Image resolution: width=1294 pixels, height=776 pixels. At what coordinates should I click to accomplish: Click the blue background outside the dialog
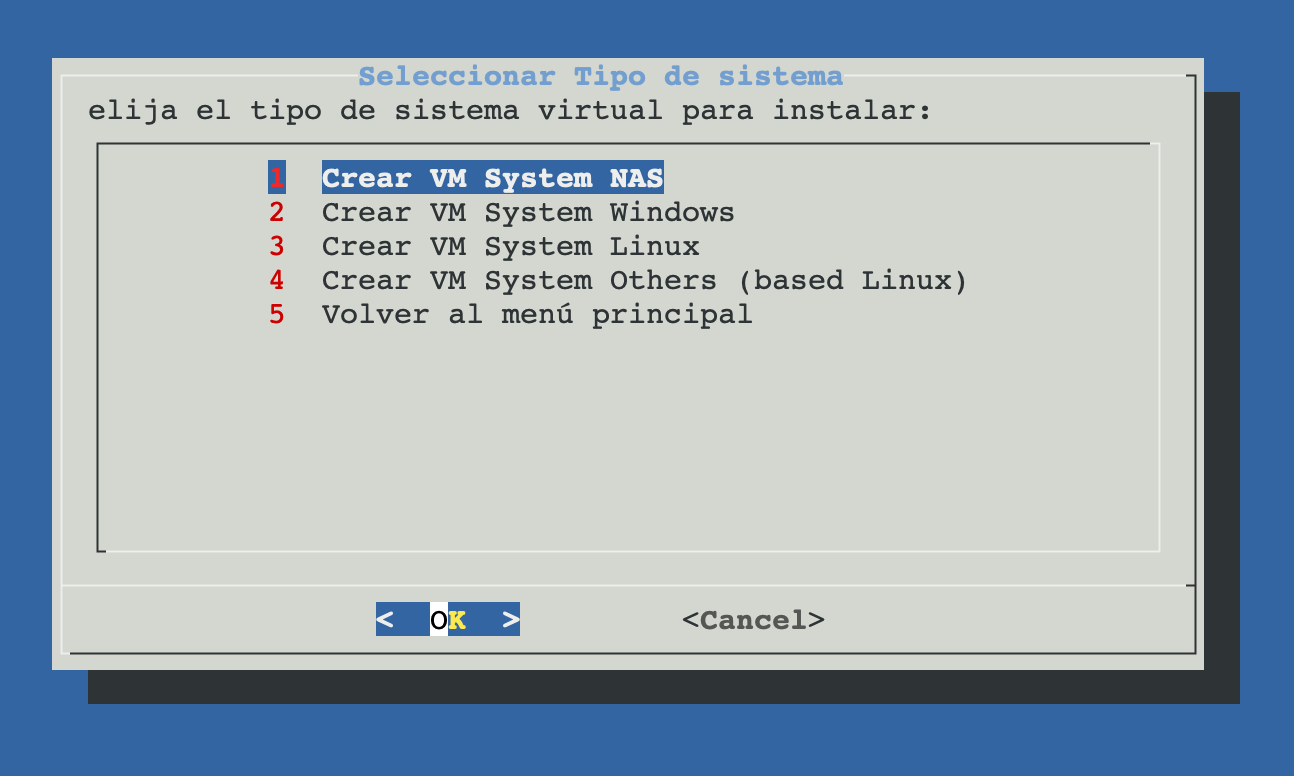640,740
